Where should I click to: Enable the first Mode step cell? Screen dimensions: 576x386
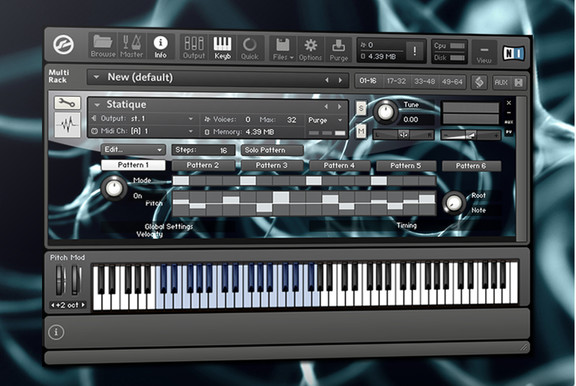coord(181,181)
